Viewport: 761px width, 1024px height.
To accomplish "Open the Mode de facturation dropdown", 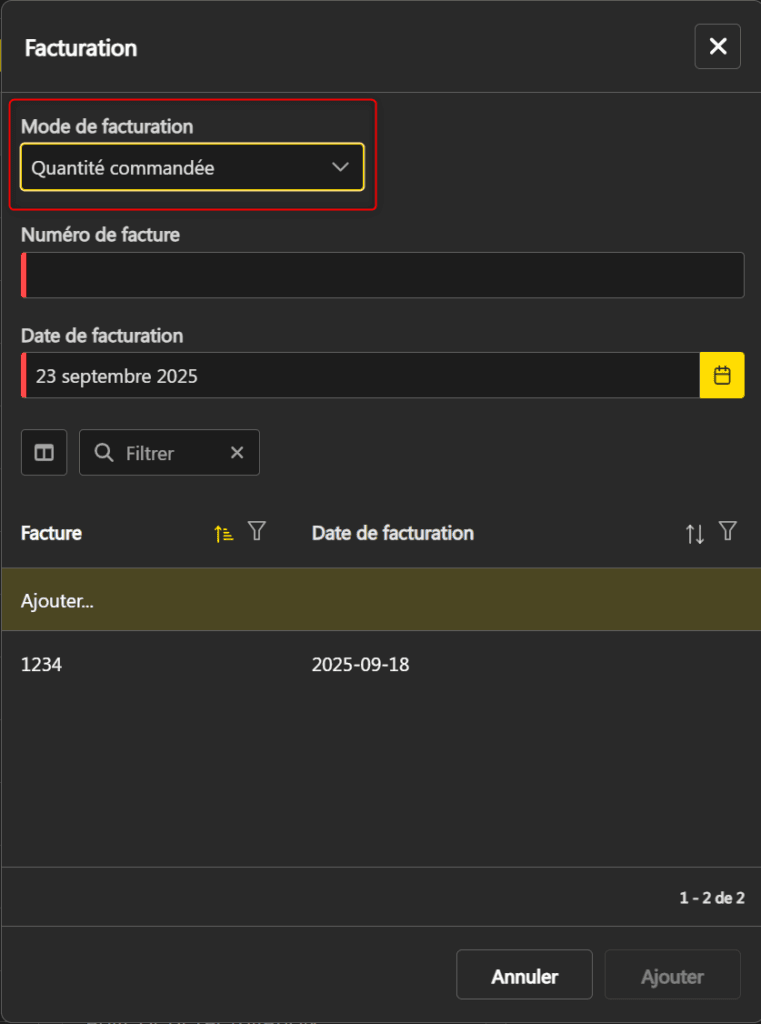I will pyautogui.click(x=192, y=168).
